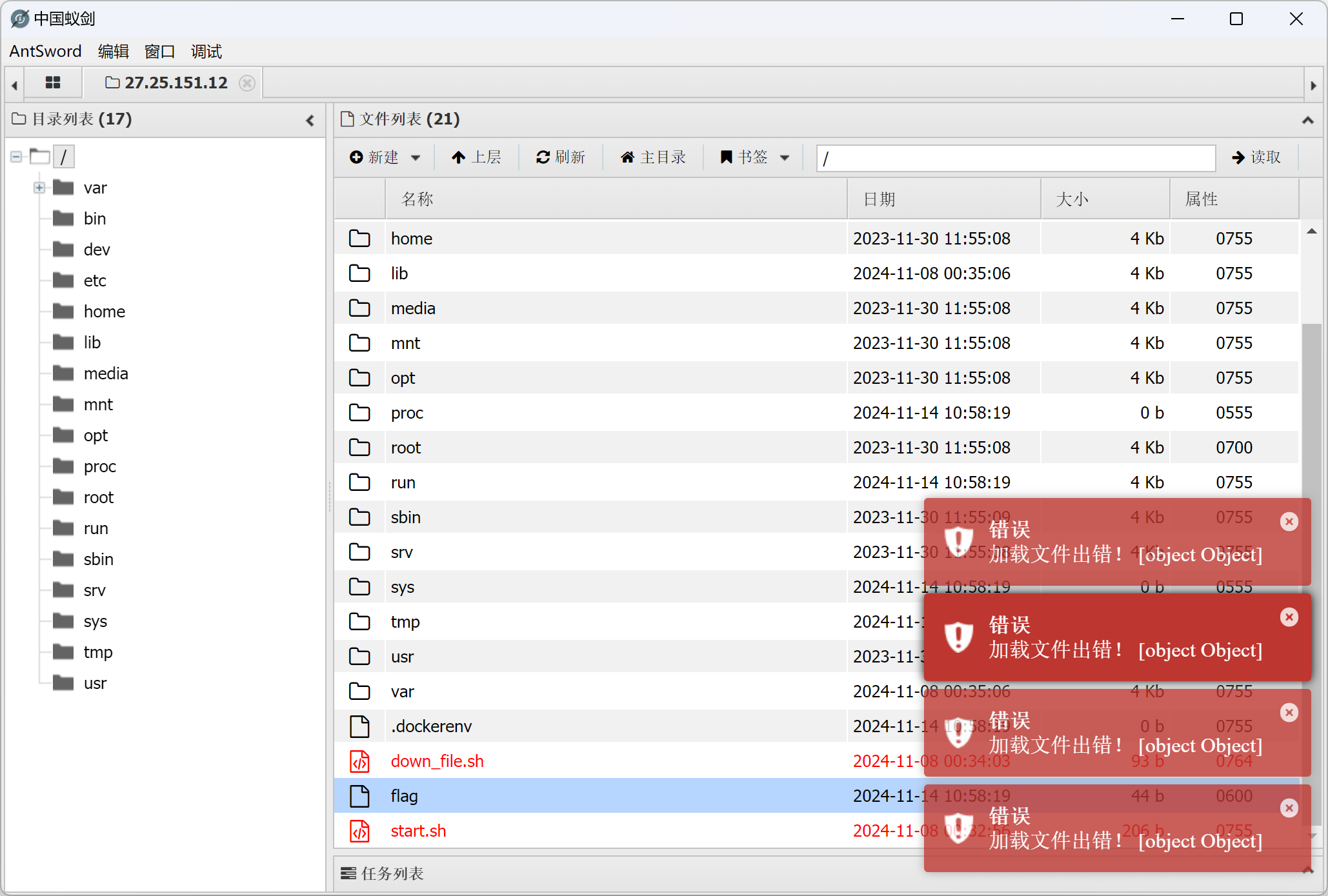Viewport: 1328px width, 896px height.
Task: Click the 刷新 refresh button
Action: (560, 157)
